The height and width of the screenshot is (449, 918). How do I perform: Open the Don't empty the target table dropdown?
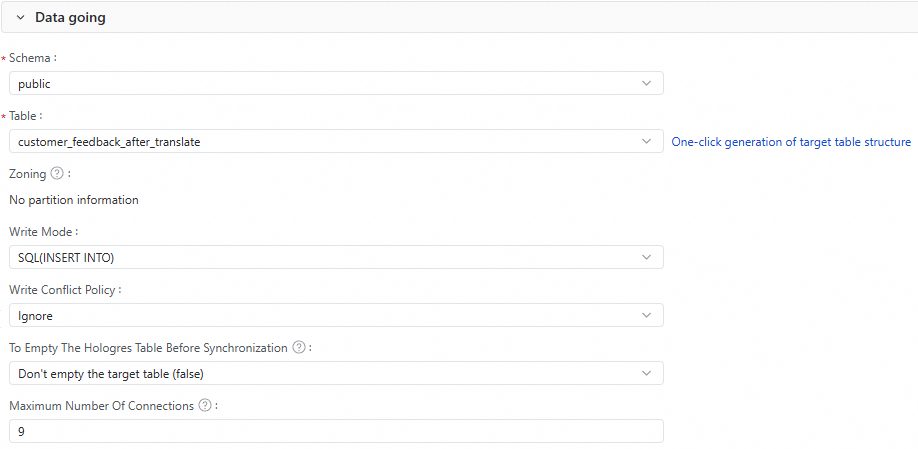(x=320, y=374)
